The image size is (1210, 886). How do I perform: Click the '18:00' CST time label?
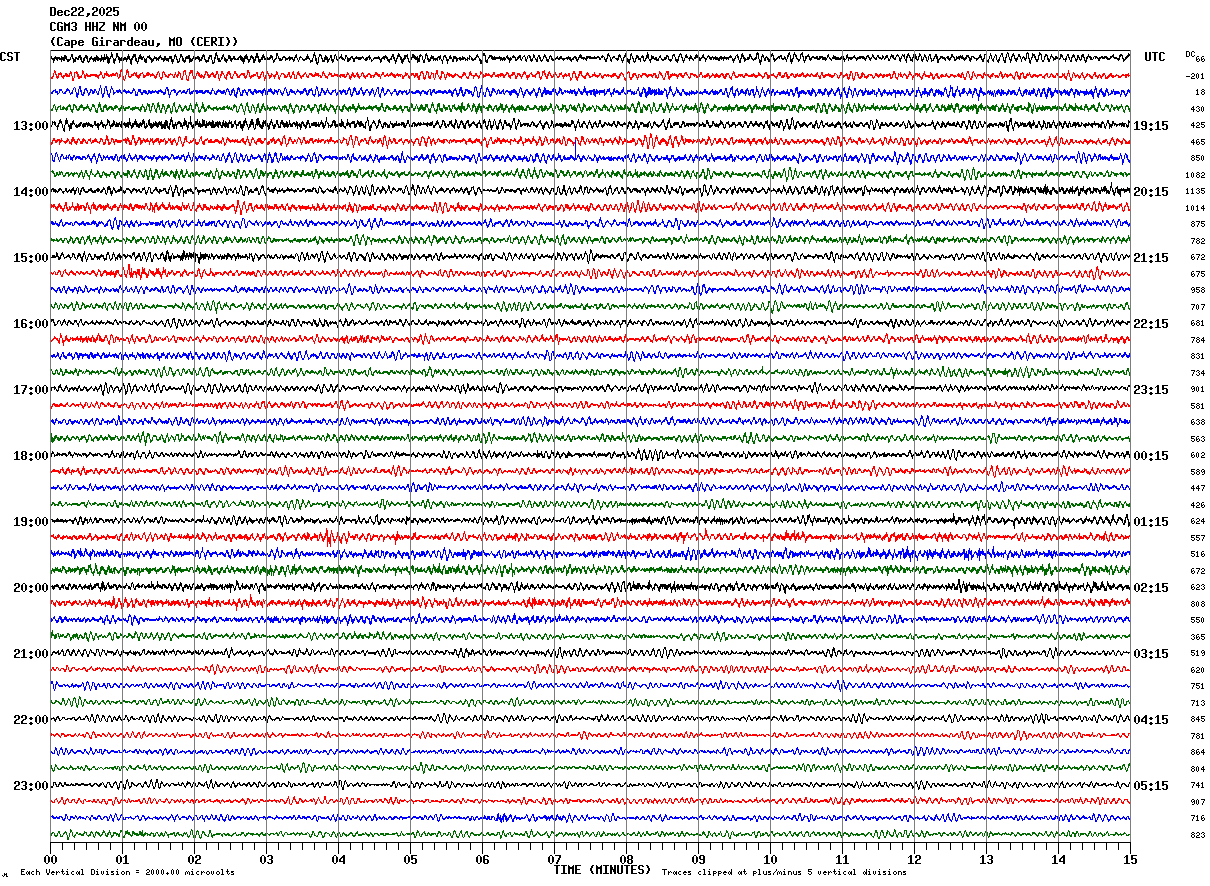[x=31, y=456]
